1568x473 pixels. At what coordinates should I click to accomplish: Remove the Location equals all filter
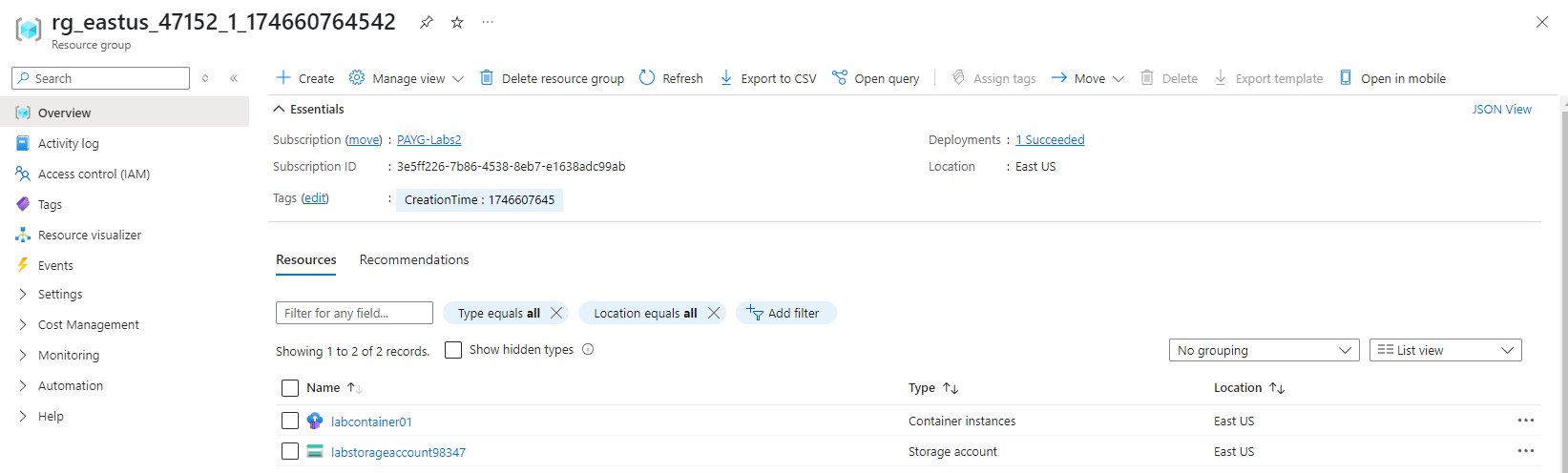click(x=714, y=313)
